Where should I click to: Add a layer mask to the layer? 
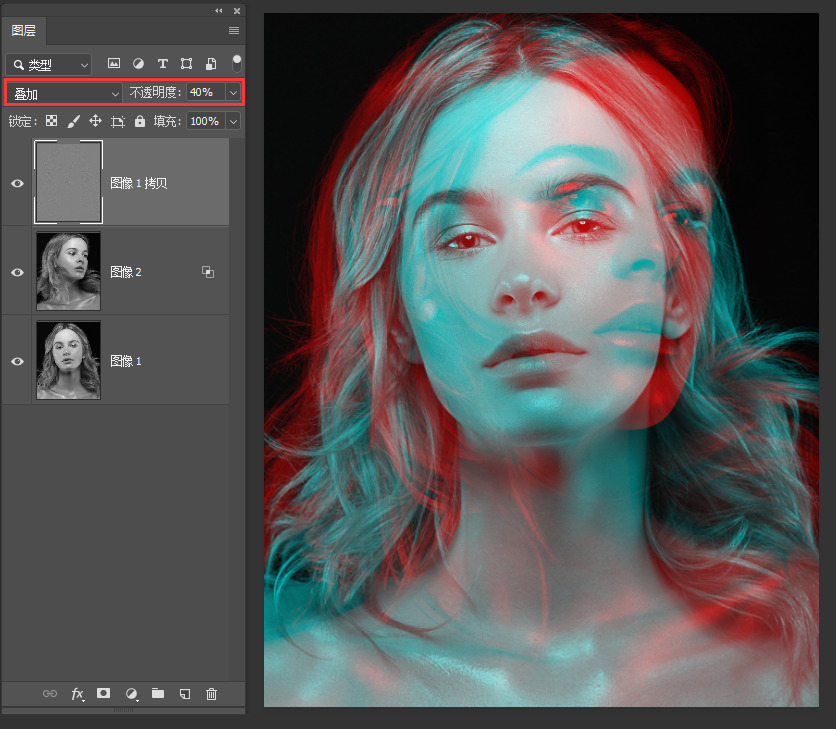[x=103, y=693]
